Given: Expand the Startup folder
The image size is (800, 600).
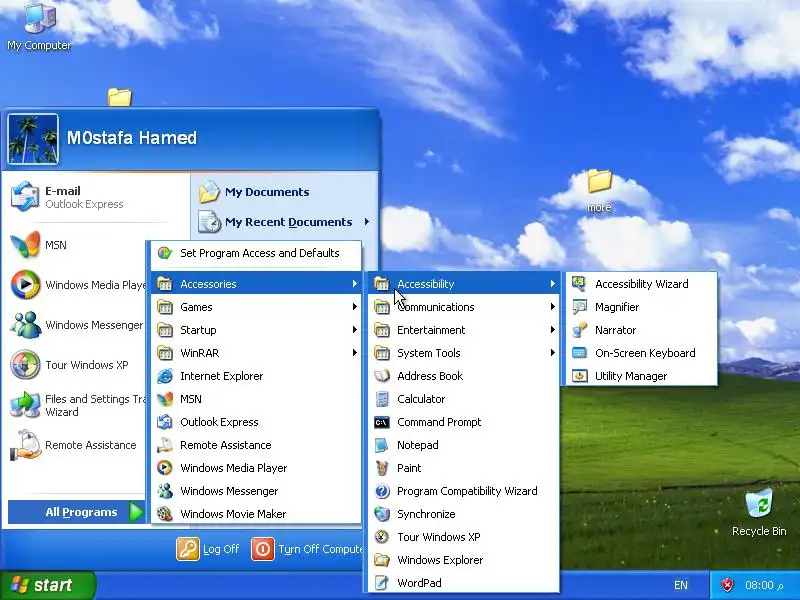Looking at the screenshot, I should coord(256,330).
